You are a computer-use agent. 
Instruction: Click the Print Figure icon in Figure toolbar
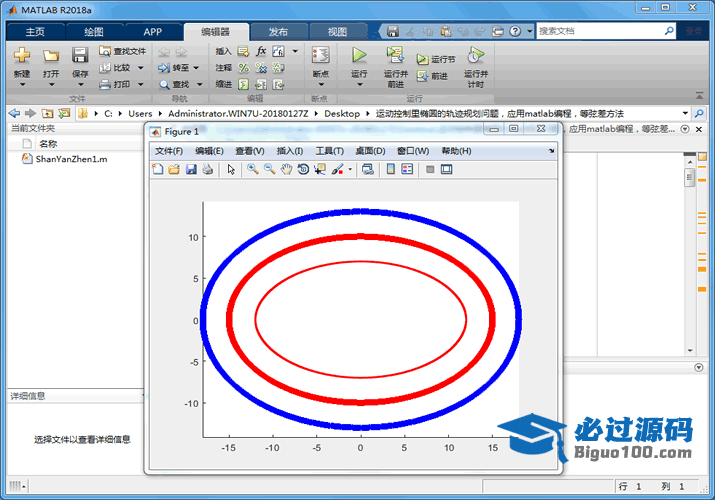pos(207,170)
